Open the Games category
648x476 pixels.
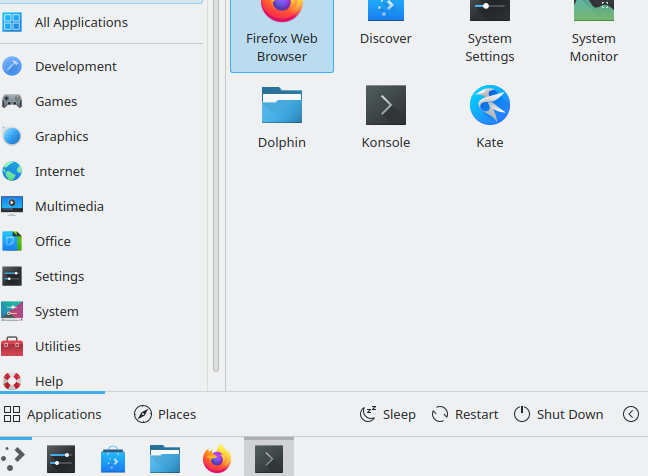pyautogui.click(x=101, y=101)
